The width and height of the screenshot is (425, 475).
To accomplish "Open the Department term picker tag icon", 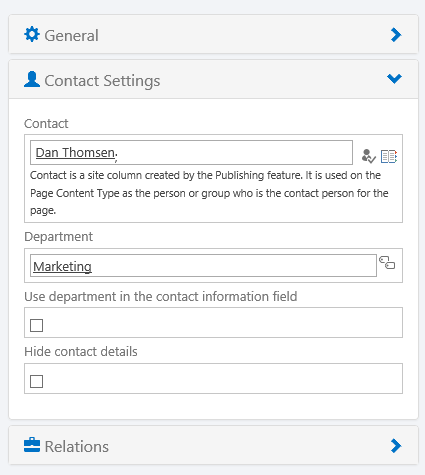I will pos(387,262).
